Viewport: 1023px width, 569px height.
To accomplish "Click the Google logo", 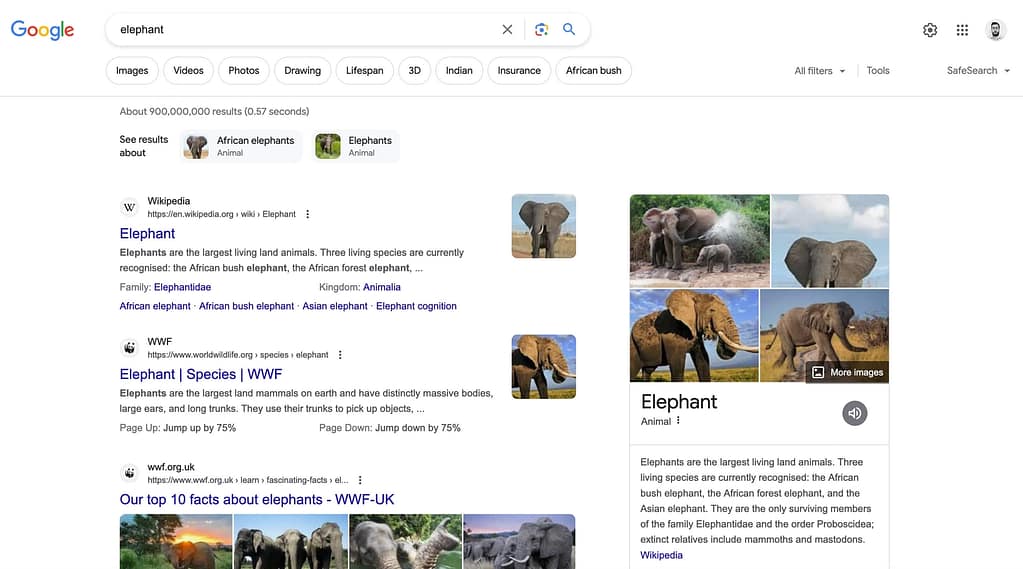I will click(42, 30).
